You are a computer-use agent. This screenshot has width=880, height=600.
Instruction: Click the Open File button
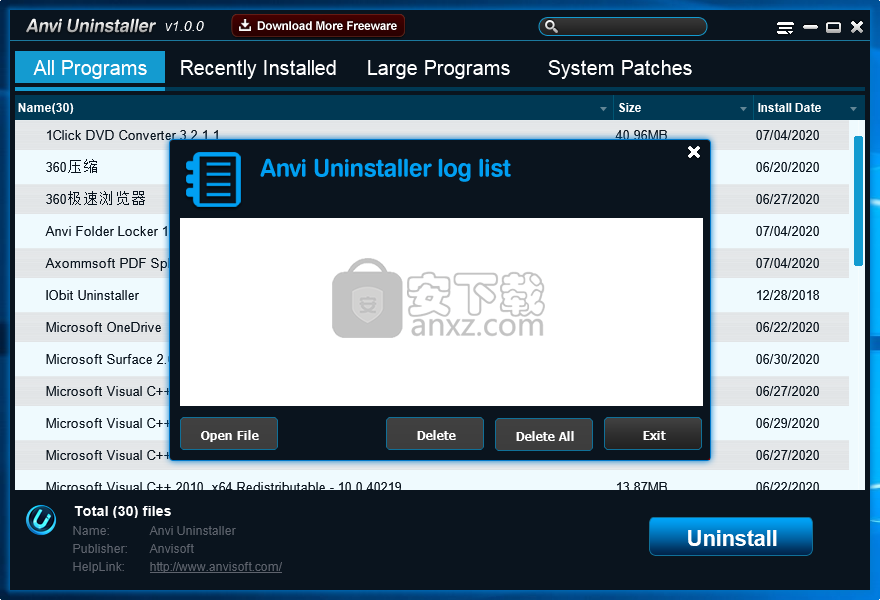229,434
